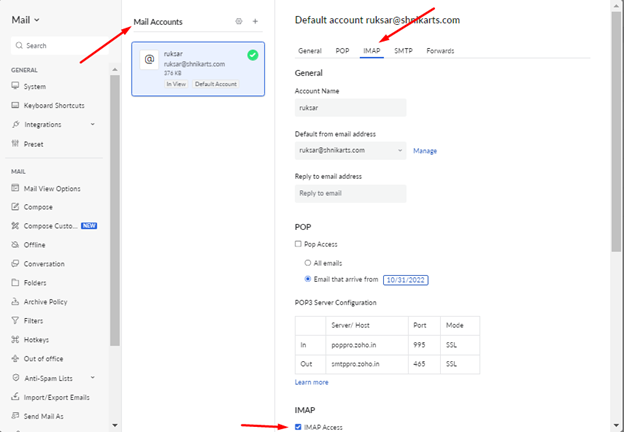
Task: Click the NEW badge beside Compose Customization
Action: coord(89,226)
